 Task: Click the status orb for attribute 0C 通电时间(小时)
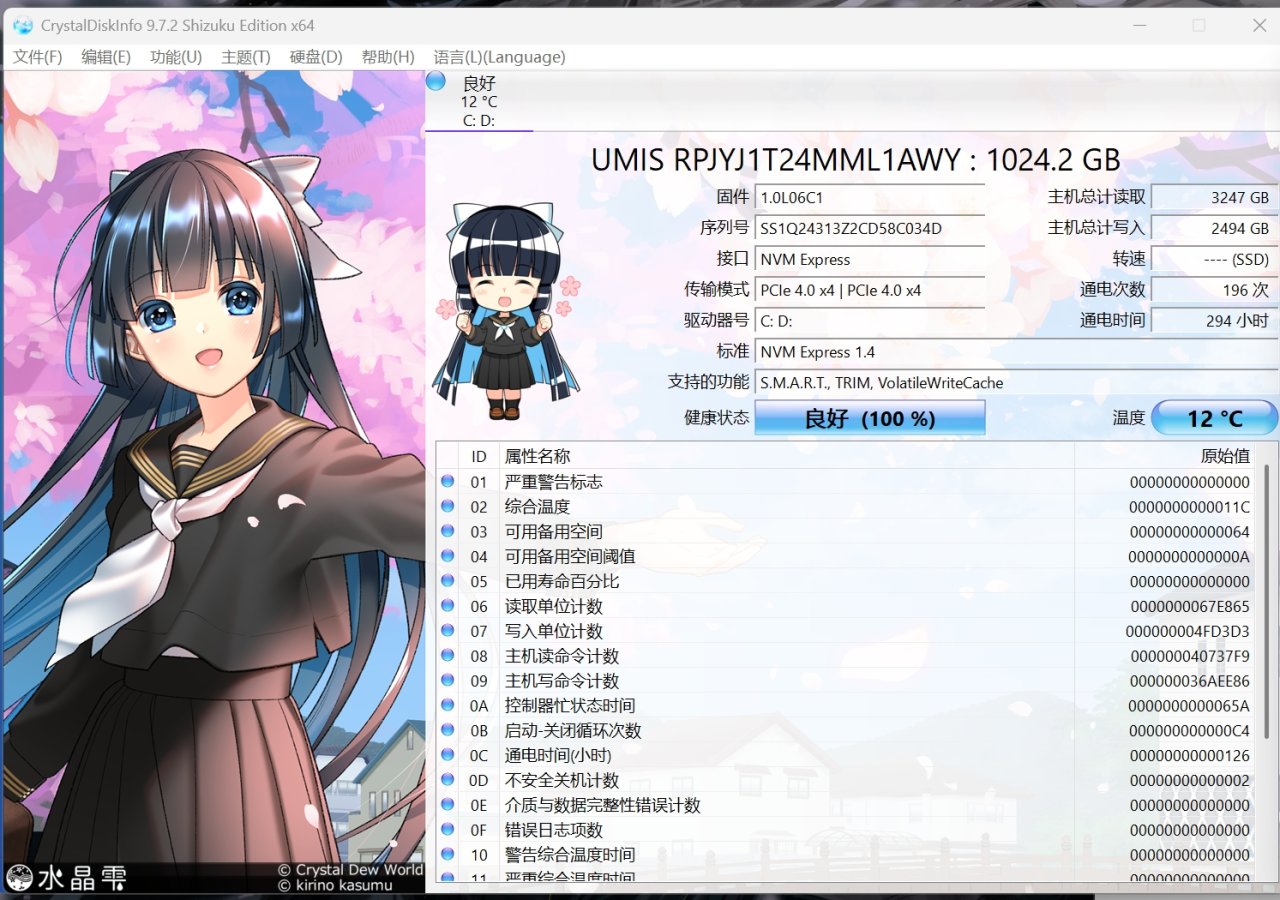447,755
